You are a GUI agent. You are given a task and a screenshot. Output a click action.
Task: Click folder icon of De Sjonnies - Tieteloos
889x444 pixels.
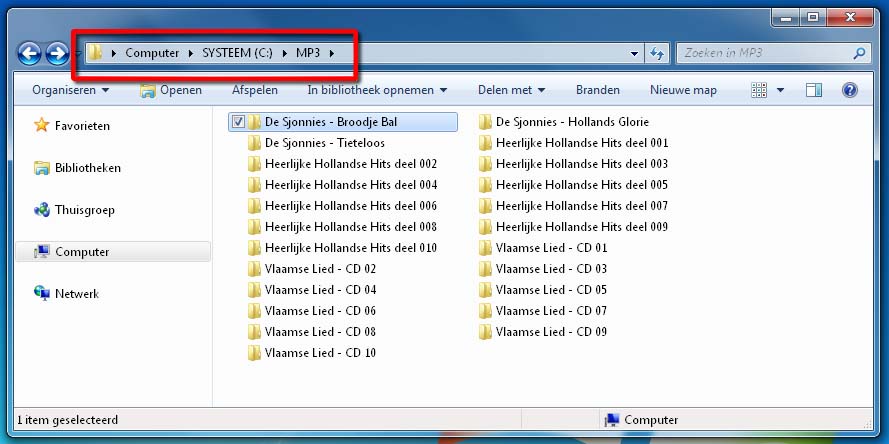tap(254, 143)
